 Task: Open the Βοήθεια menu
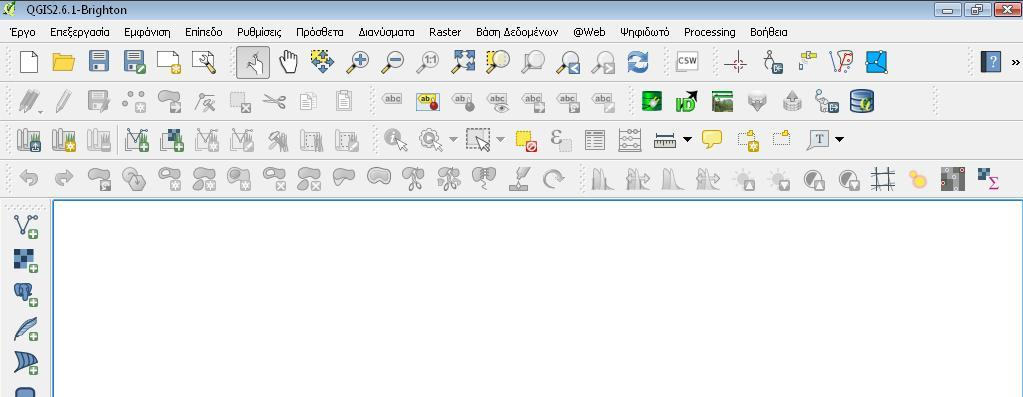pyautogui.click(x=769, y=32)
